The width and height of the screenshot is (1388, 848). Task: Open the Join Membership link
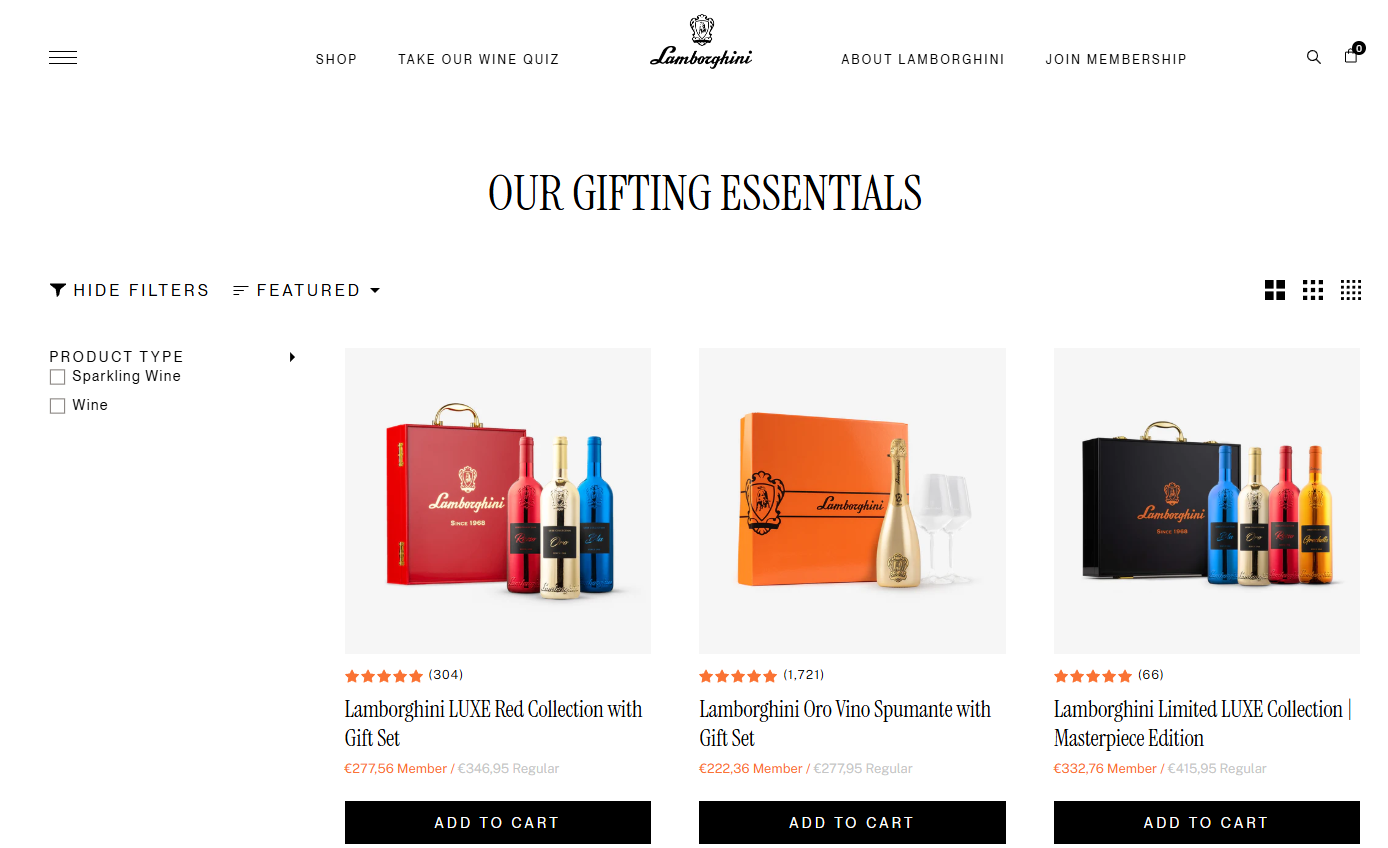(x=1116, y=59)
